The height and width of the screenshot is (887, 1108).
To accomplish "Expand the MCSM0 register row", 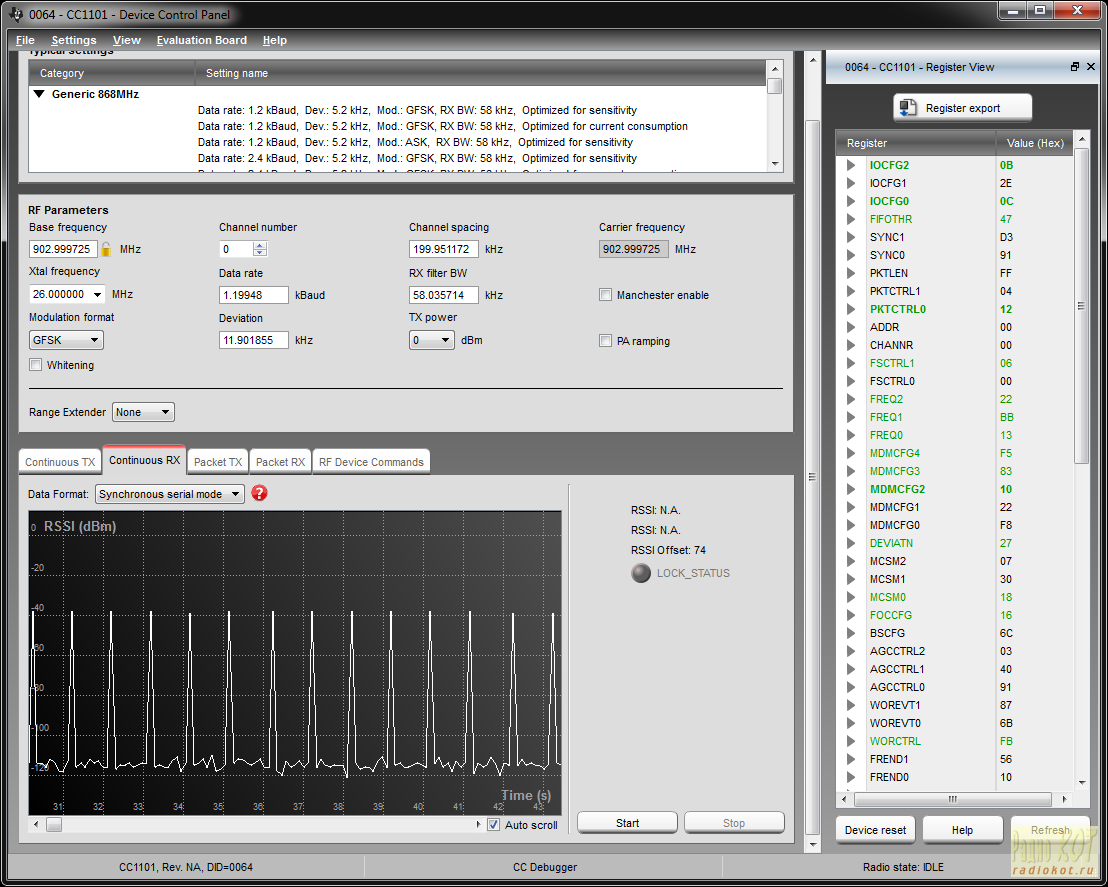I will (x=851, y=597).
